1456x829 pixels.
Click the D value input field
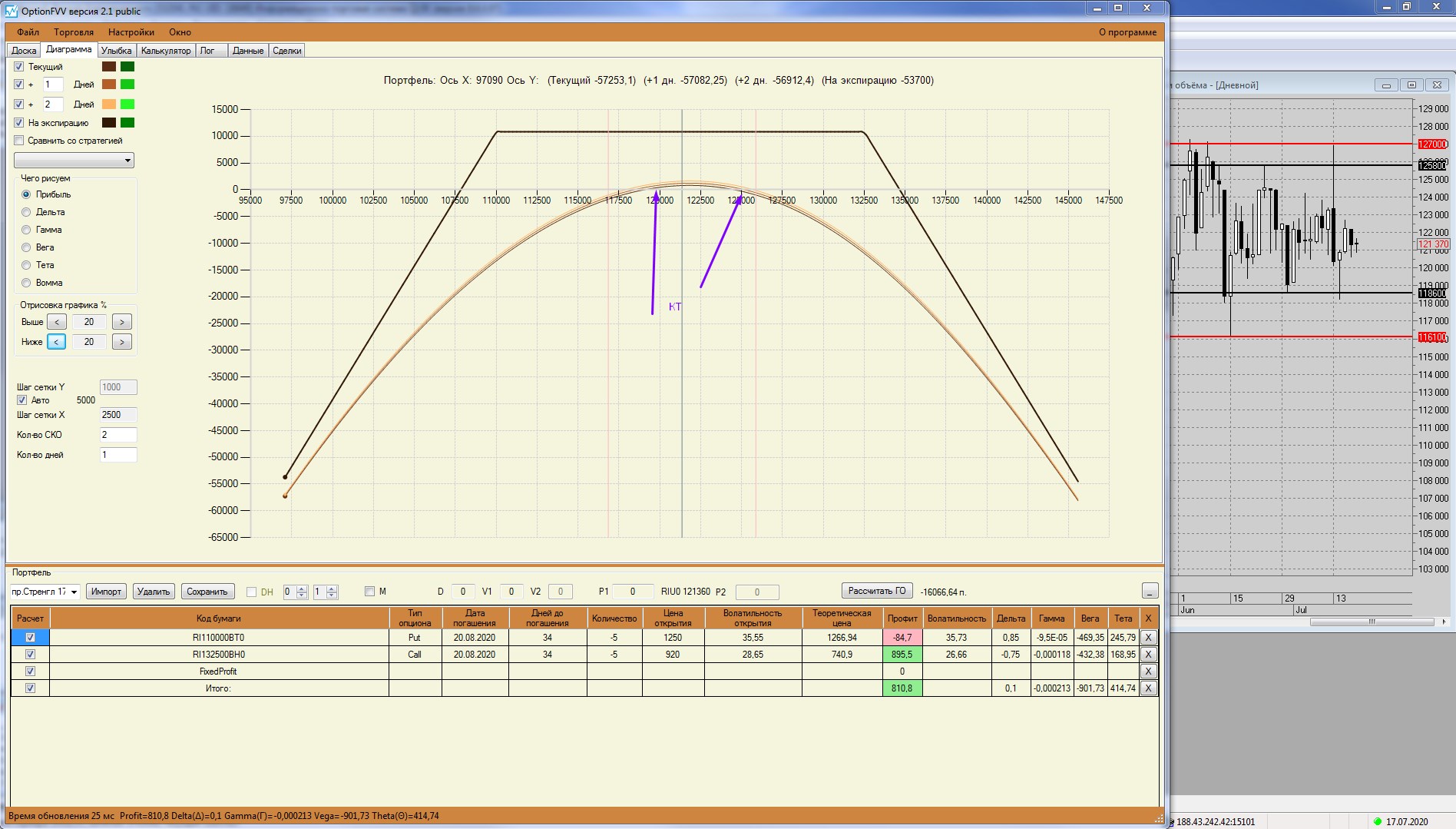(462, 592)
